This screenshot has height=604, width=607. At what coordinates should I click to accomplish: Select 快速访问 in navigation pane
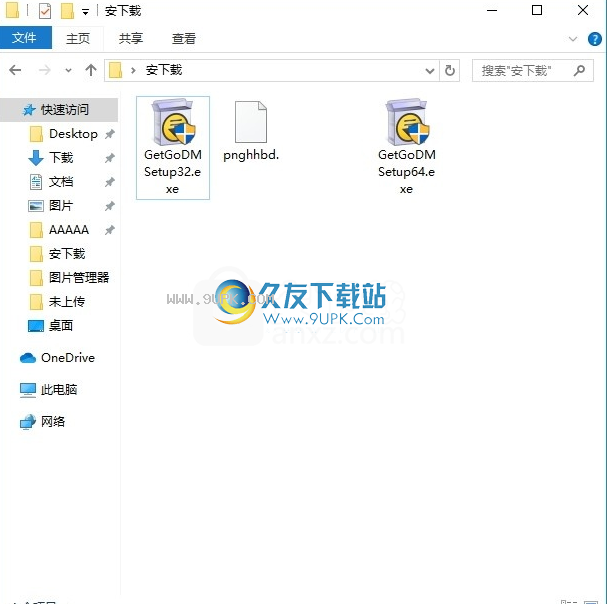pos(59,110)
